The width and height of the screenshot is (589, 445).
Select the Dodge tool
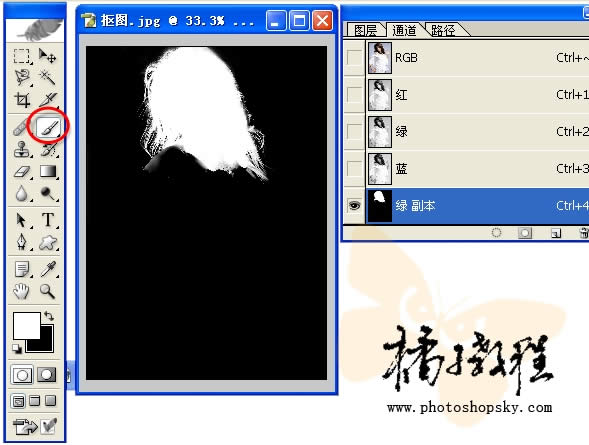click(48, 194)
